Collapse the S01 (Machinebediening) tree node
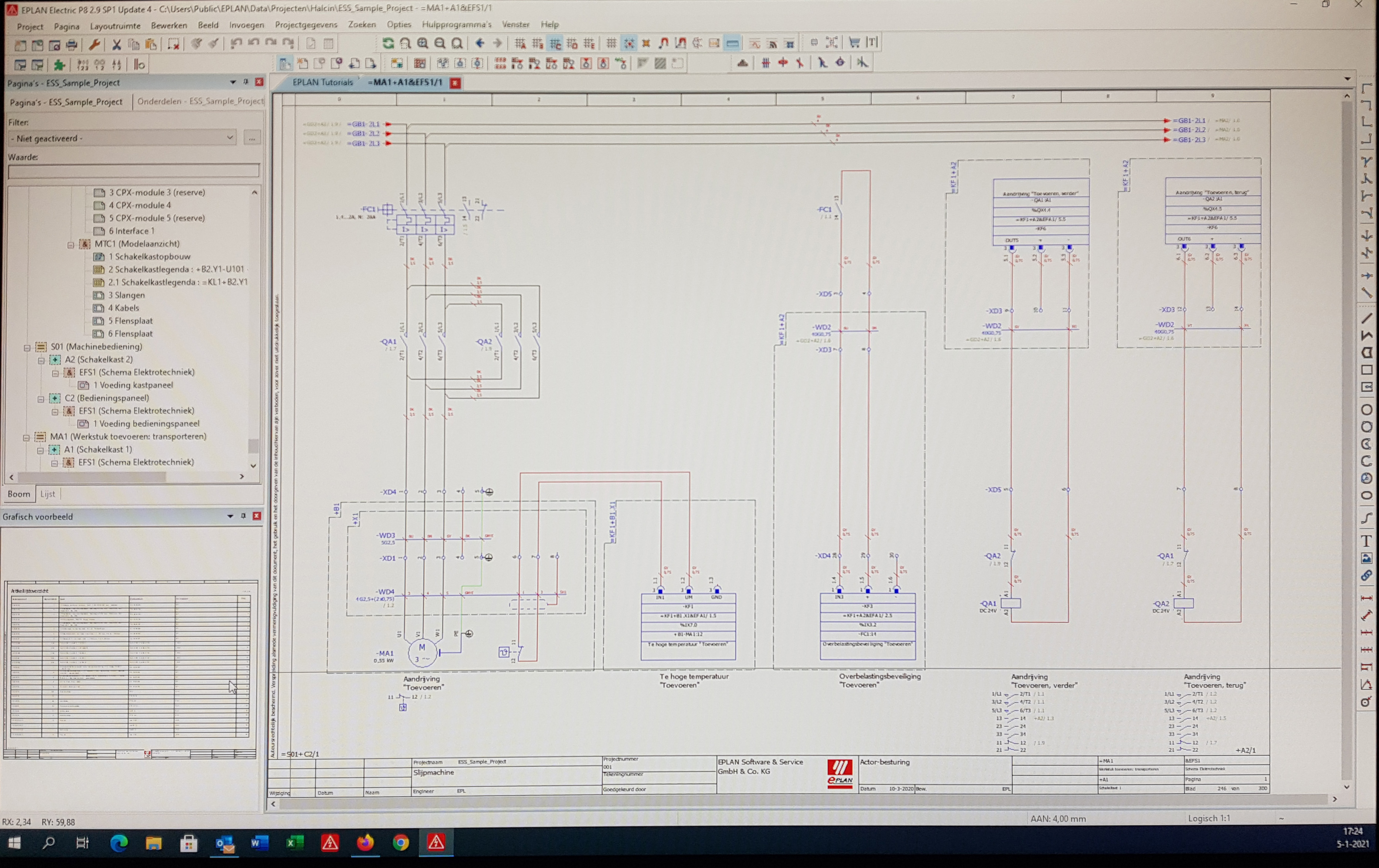The width and height of the screenshot is (1379, 868). (27, 347)
